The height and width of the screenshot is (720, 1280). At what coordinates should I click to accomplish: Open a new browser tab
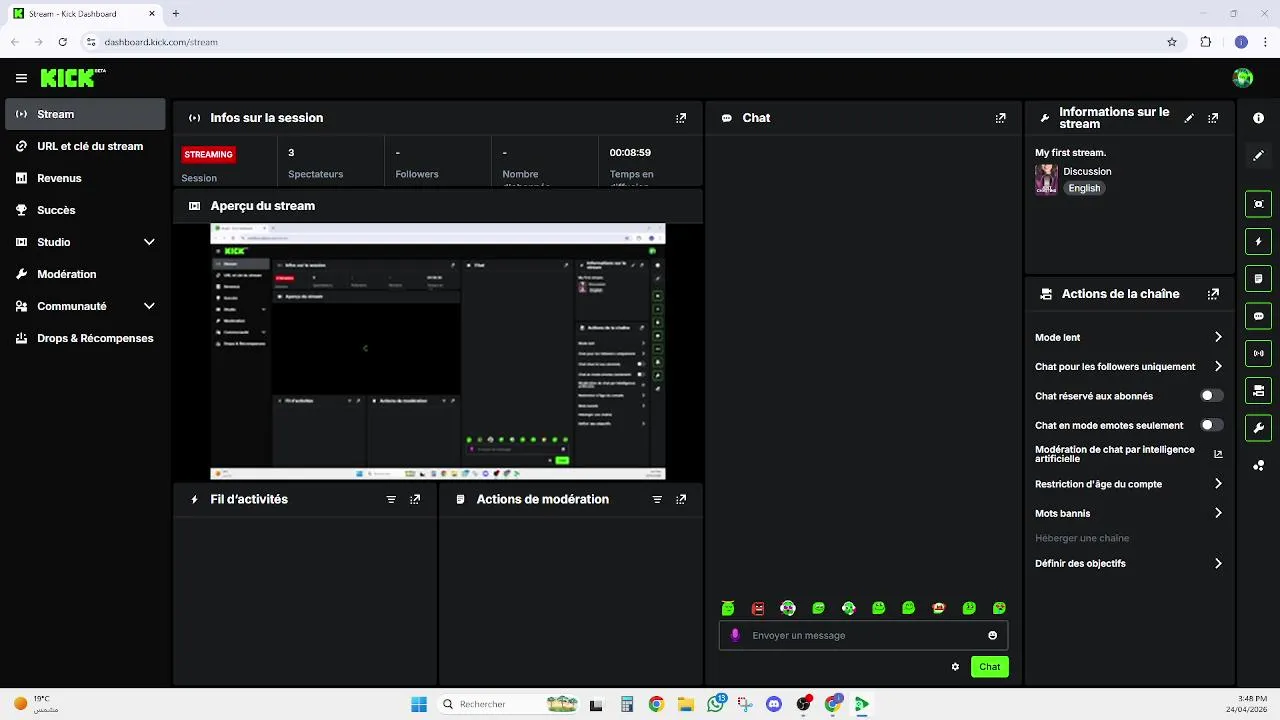click(175, 14)
